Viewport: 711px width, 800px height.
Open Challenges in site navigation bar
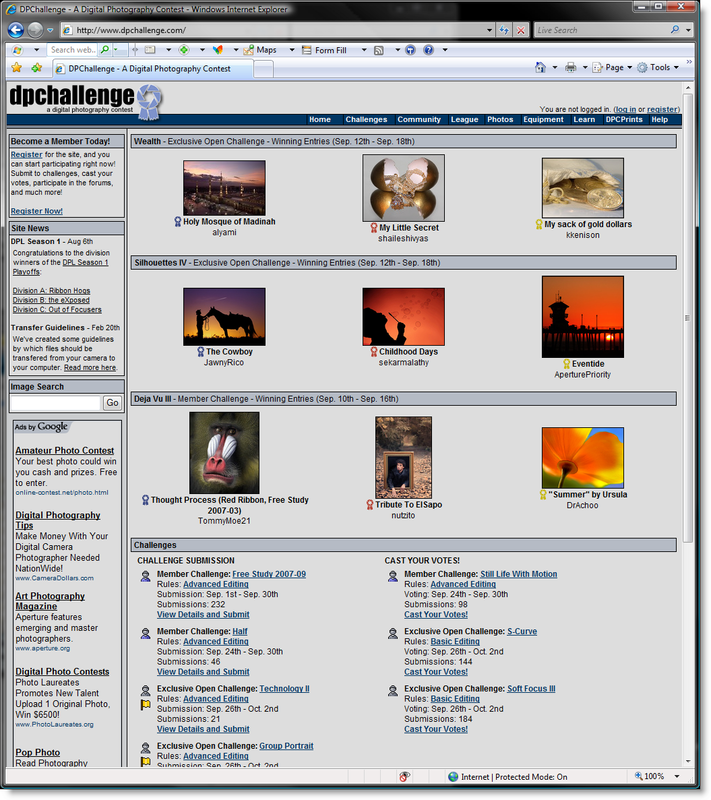point(365,120)
